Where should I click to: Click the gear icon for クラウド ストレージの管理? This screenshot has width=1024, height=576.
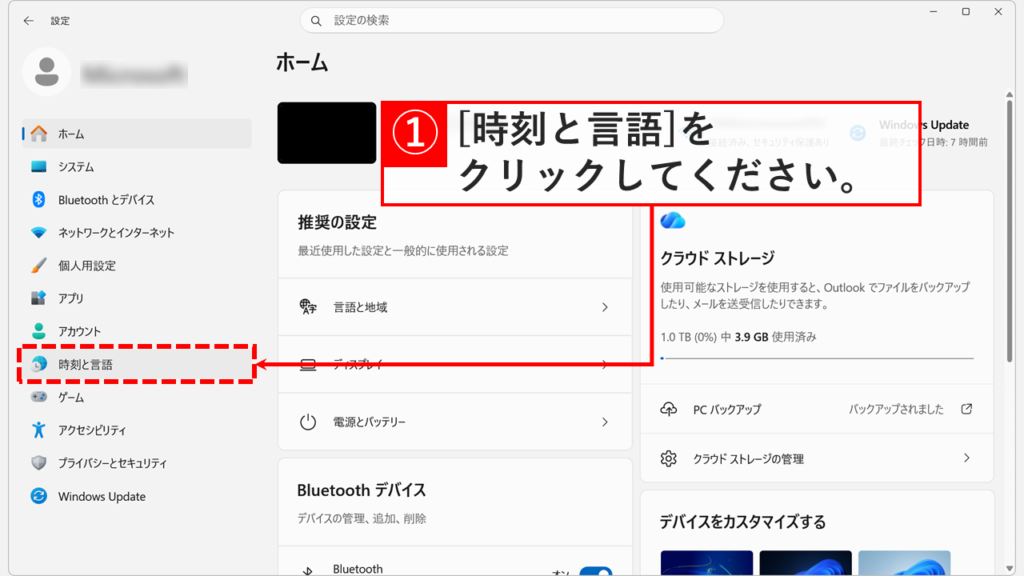[x=668, y=458]
